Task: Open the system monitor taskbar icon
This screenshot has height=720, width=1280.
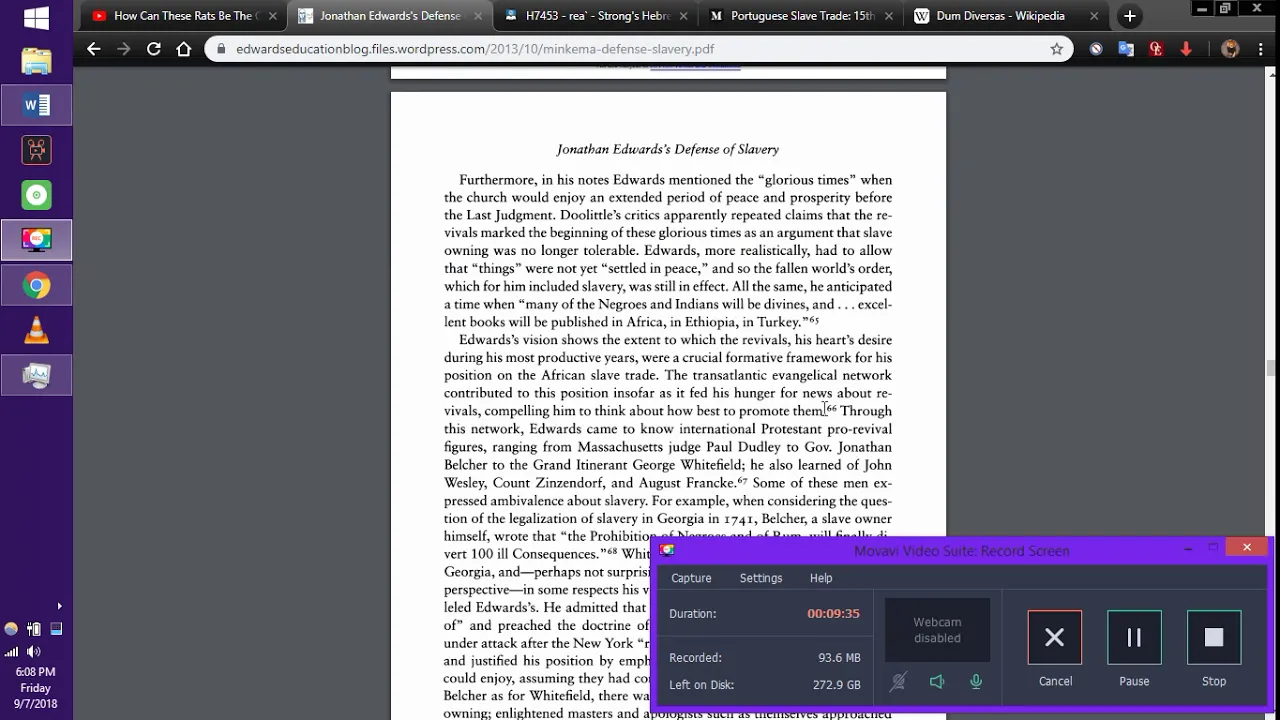Action: [36, 376]
